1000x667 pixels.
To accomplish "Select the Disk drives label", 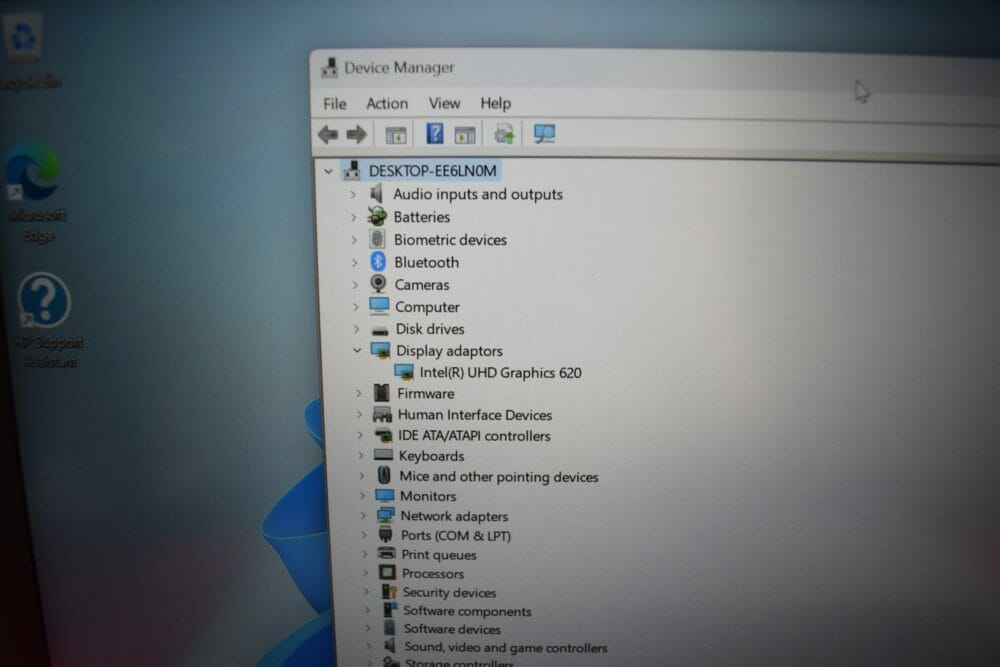I will click(430, 329).
